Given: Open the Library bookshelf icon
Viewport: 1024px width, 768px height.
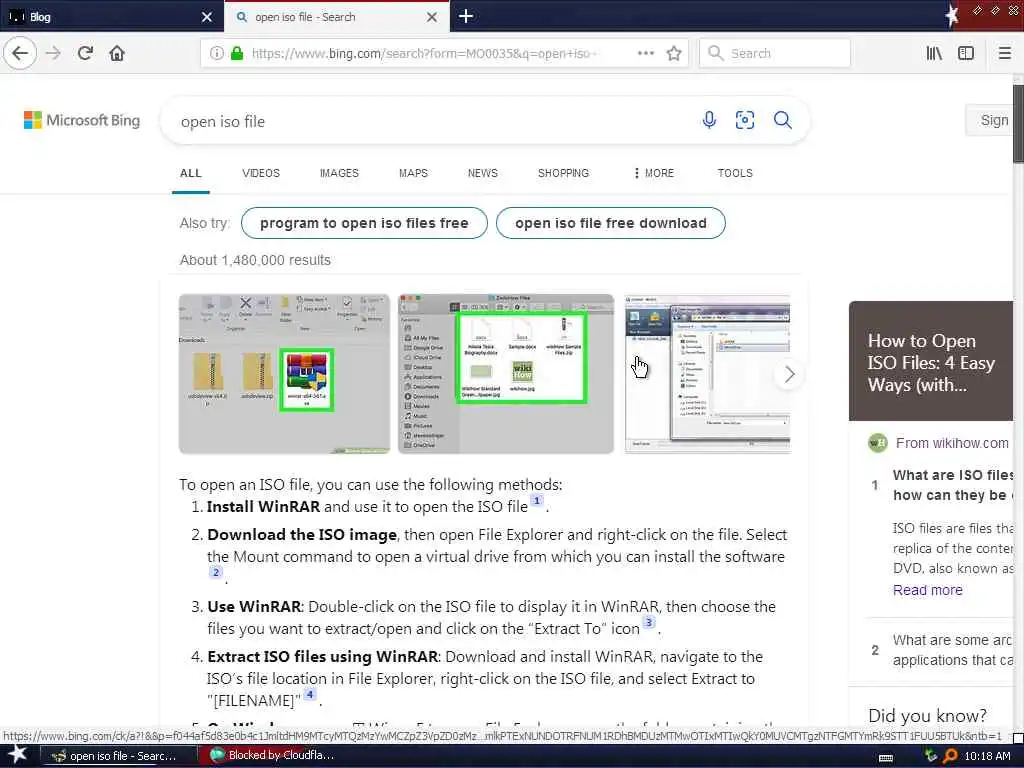Looking at the screenshot, I should point(935,54).
